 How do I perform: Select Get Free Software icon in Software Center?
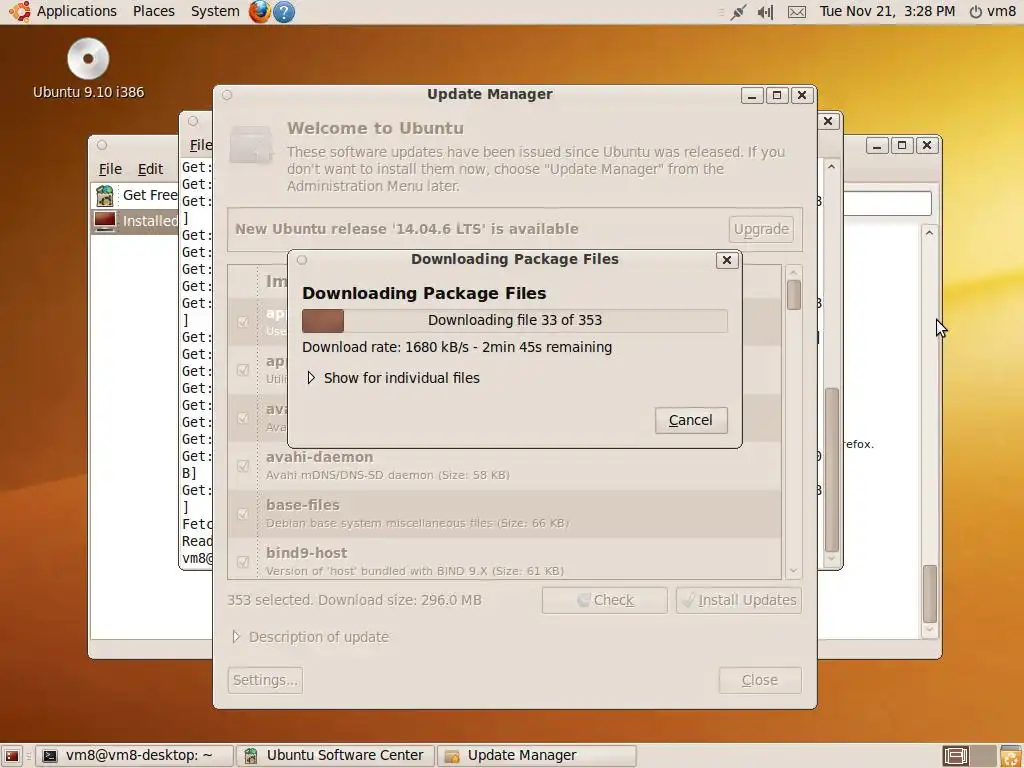click(x=104, y=195)
